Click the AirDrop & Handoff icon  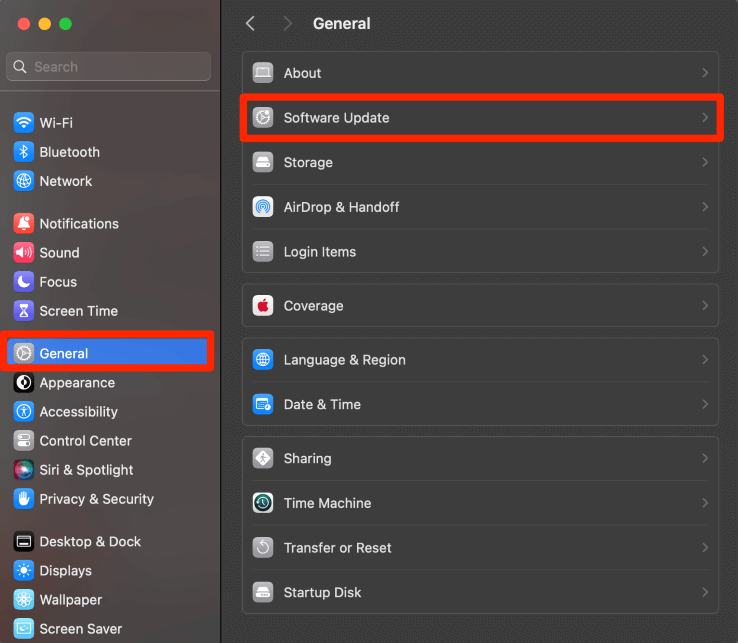(x=263, y=207)
